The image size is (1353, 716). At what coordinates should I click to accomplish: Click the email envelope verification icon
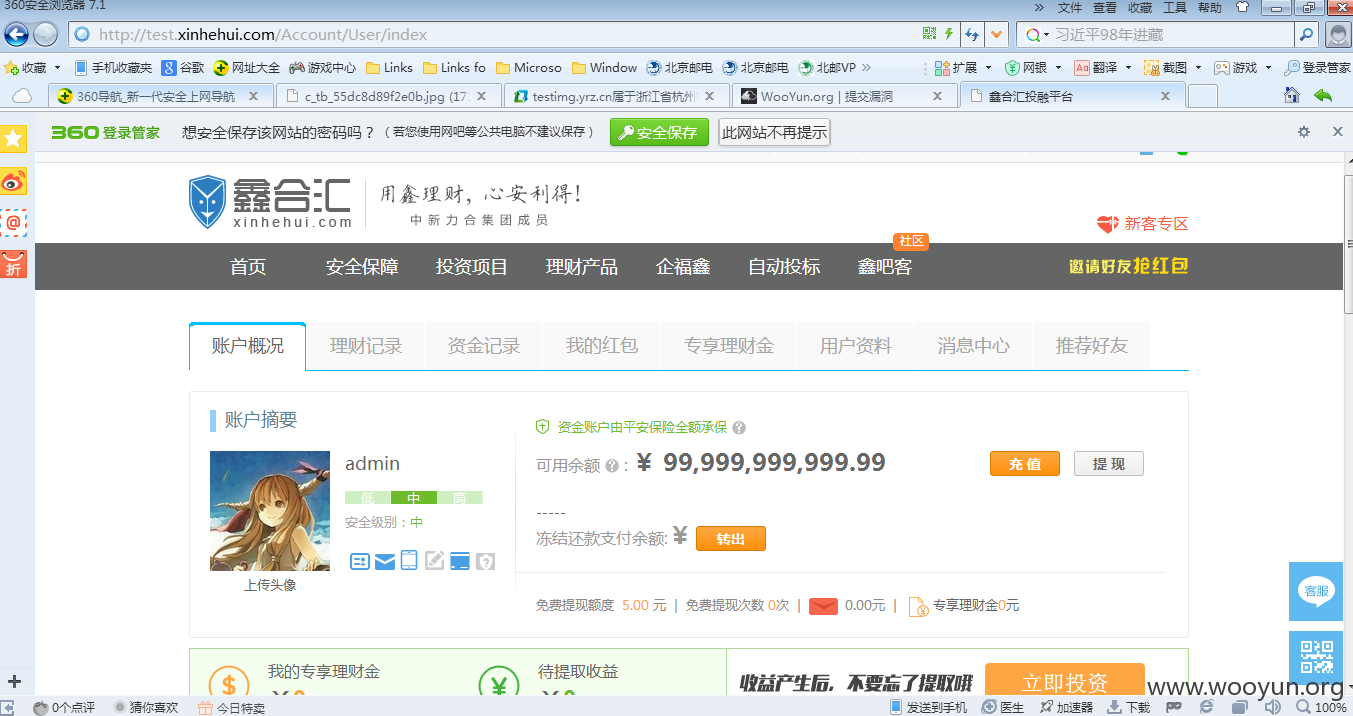pos(385,561)
